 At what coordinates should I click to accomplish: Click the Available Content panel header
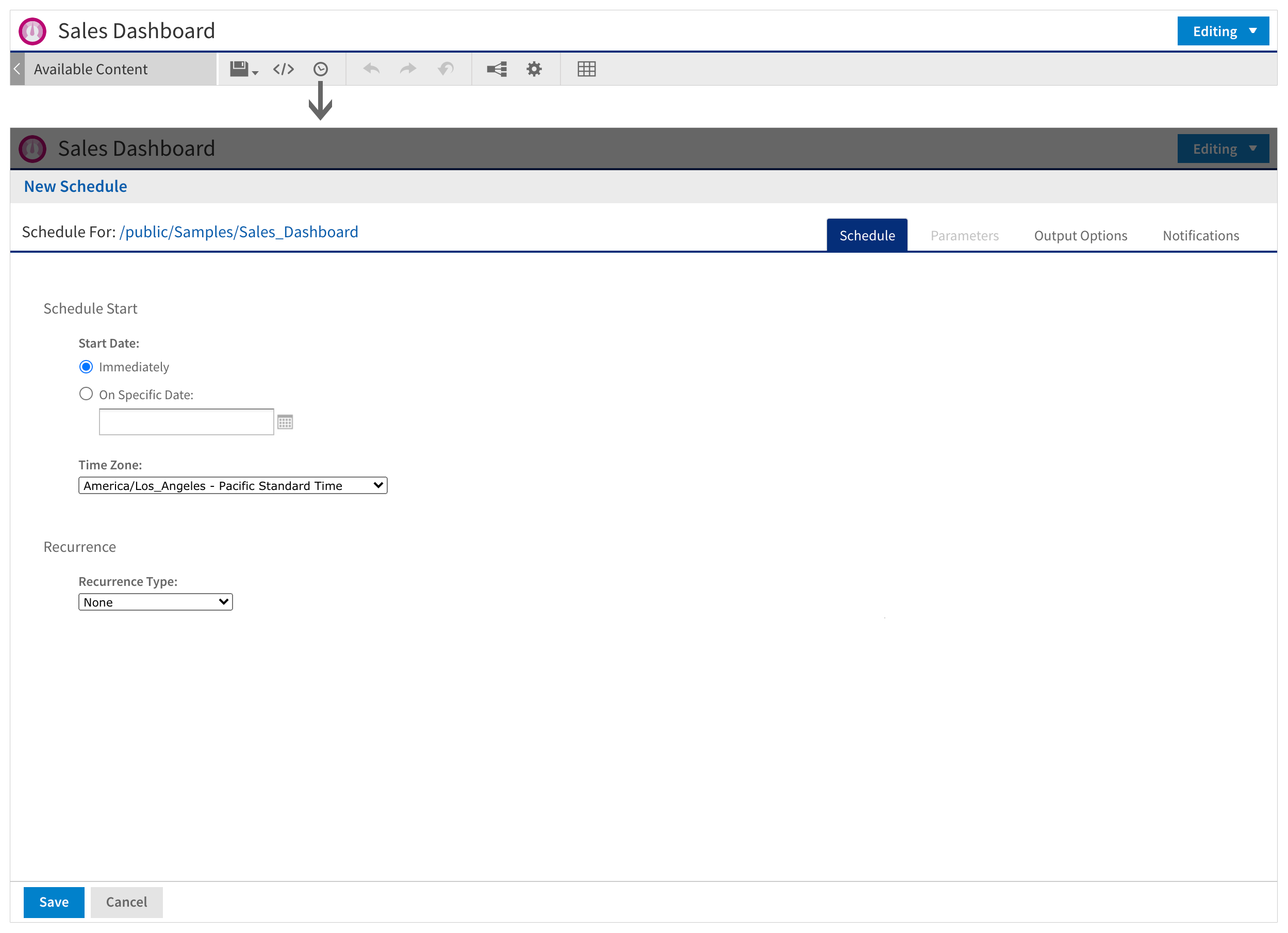tap(120, 69)
